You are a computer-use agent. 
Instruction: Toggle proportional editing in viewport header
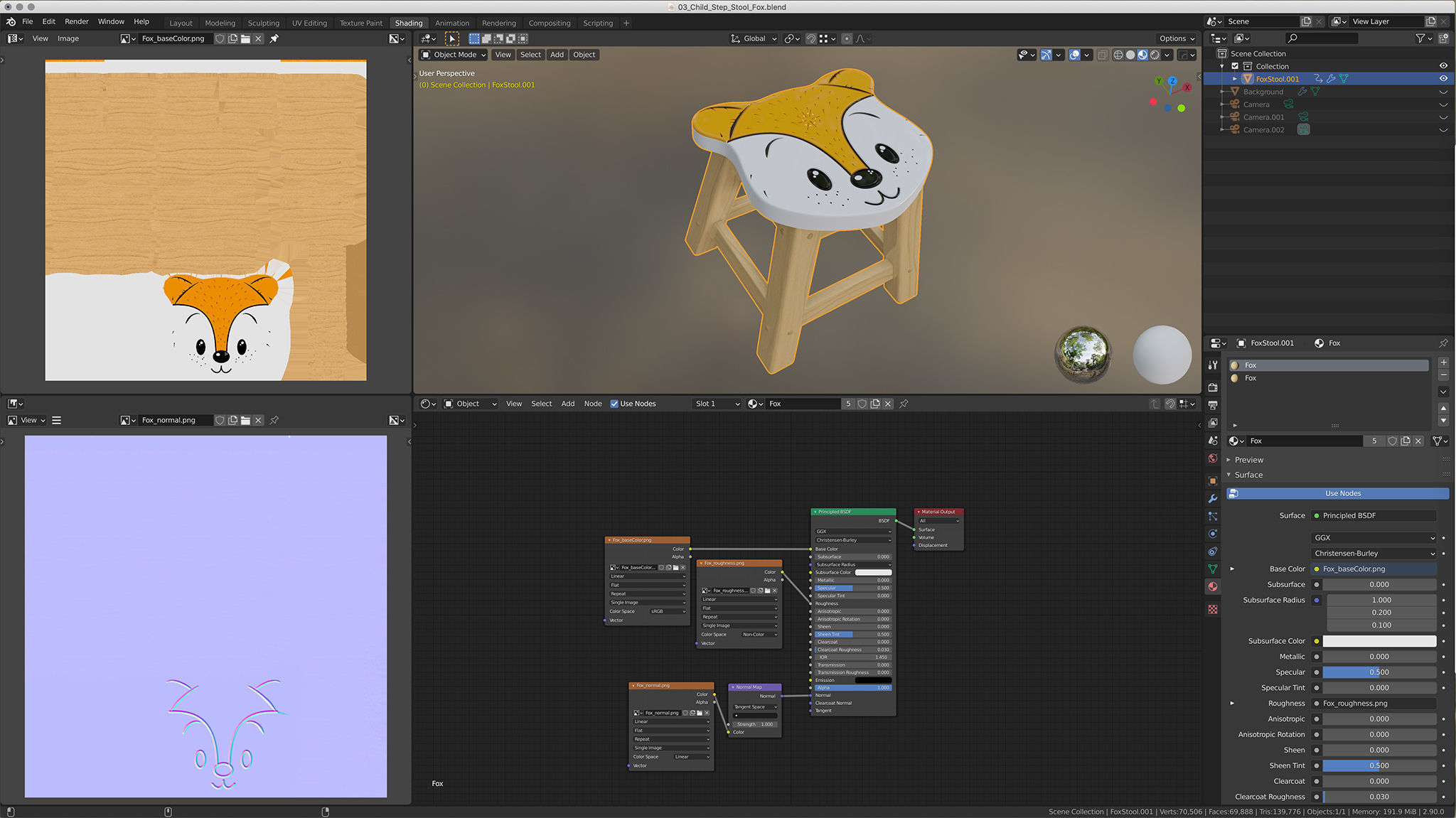coord(846,38)
